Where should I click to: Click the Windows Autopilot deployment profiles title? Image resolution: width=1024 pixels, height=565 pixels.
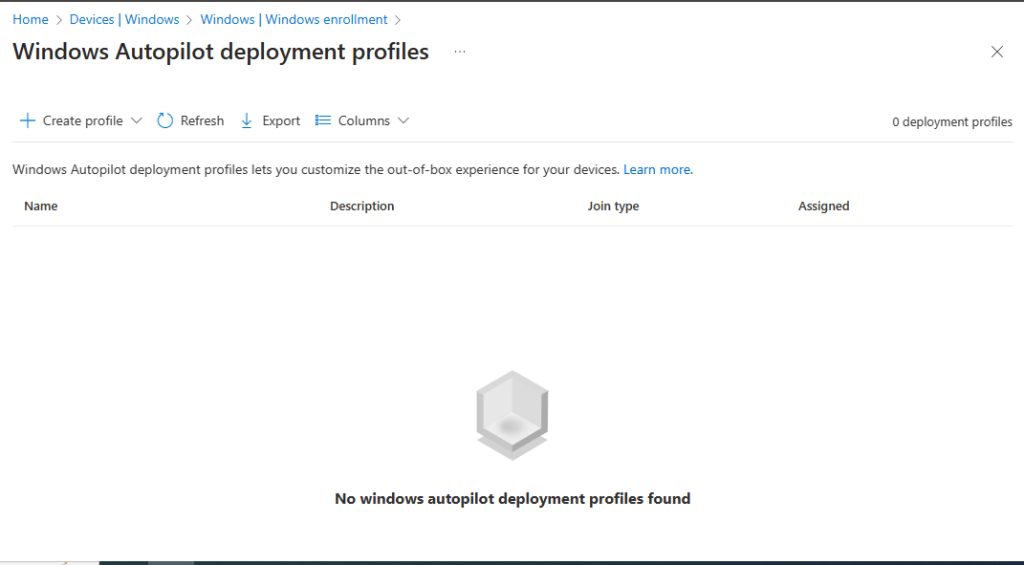220,52
